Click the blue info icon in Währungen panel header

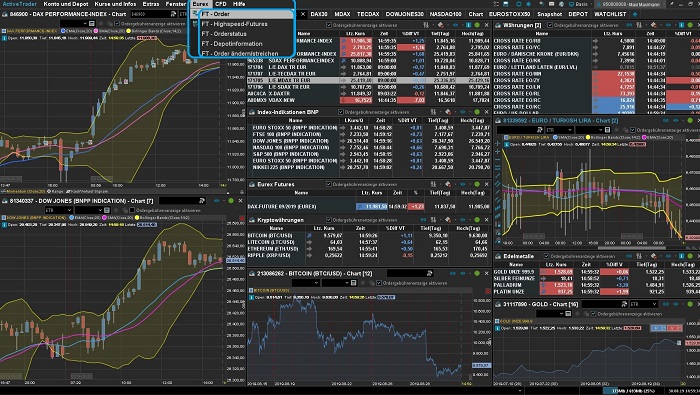[x=682, y=25]
